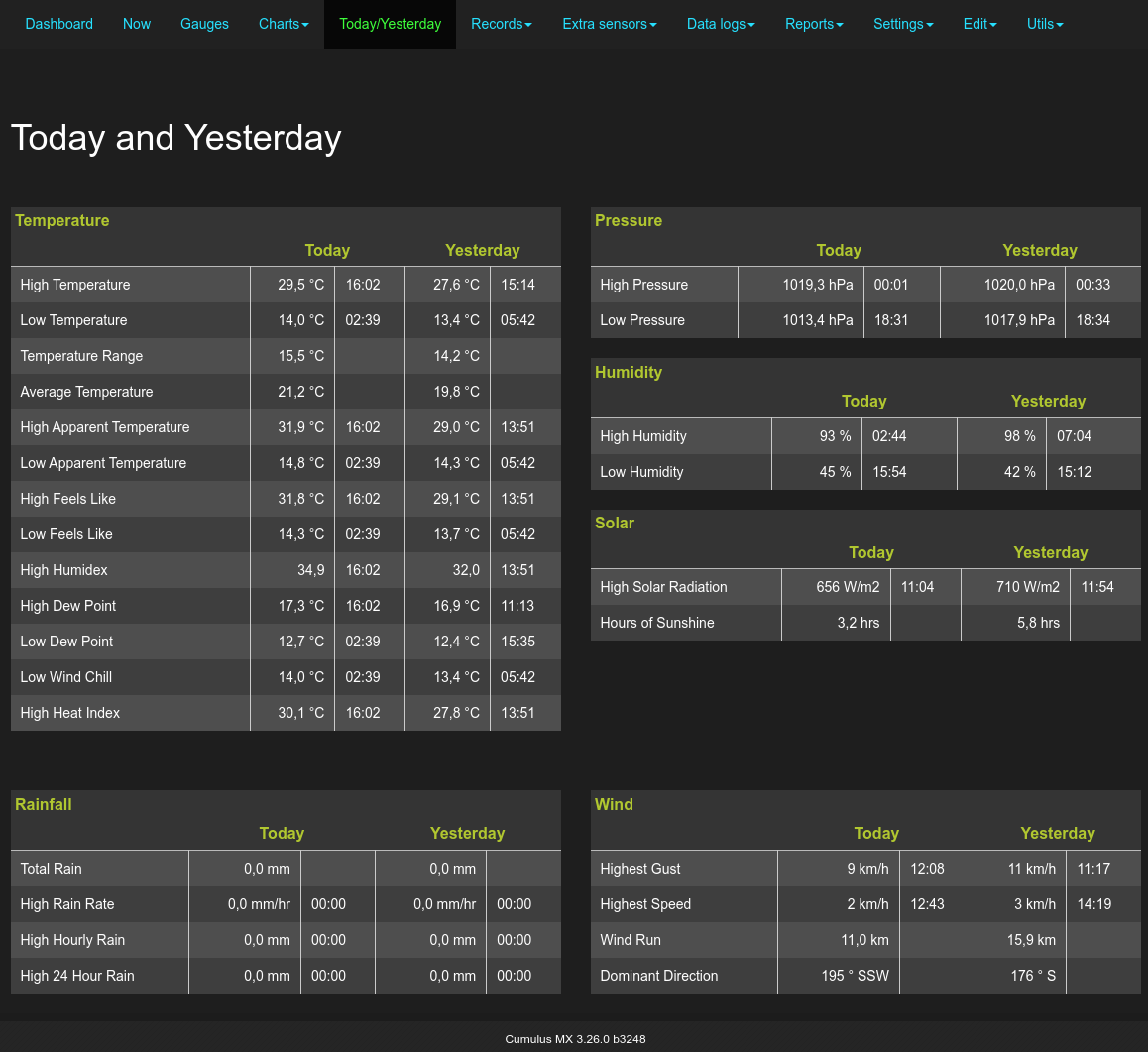The image size is (1148, 1052).
Task: Click the Cumulus MX version footer text
Action: click(575, 1039)
